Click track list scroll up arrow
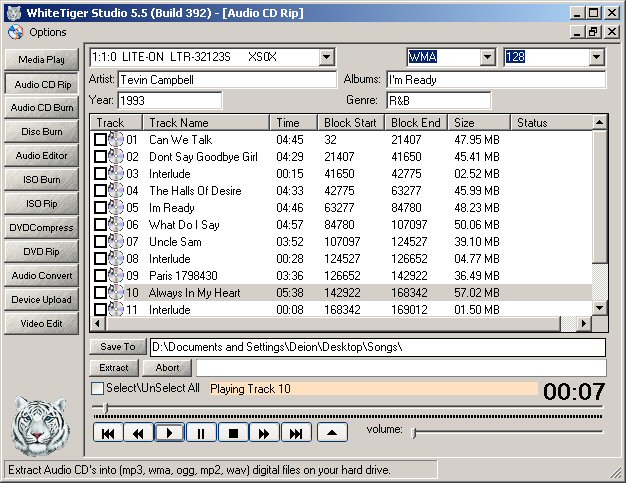 click(599, 122)
